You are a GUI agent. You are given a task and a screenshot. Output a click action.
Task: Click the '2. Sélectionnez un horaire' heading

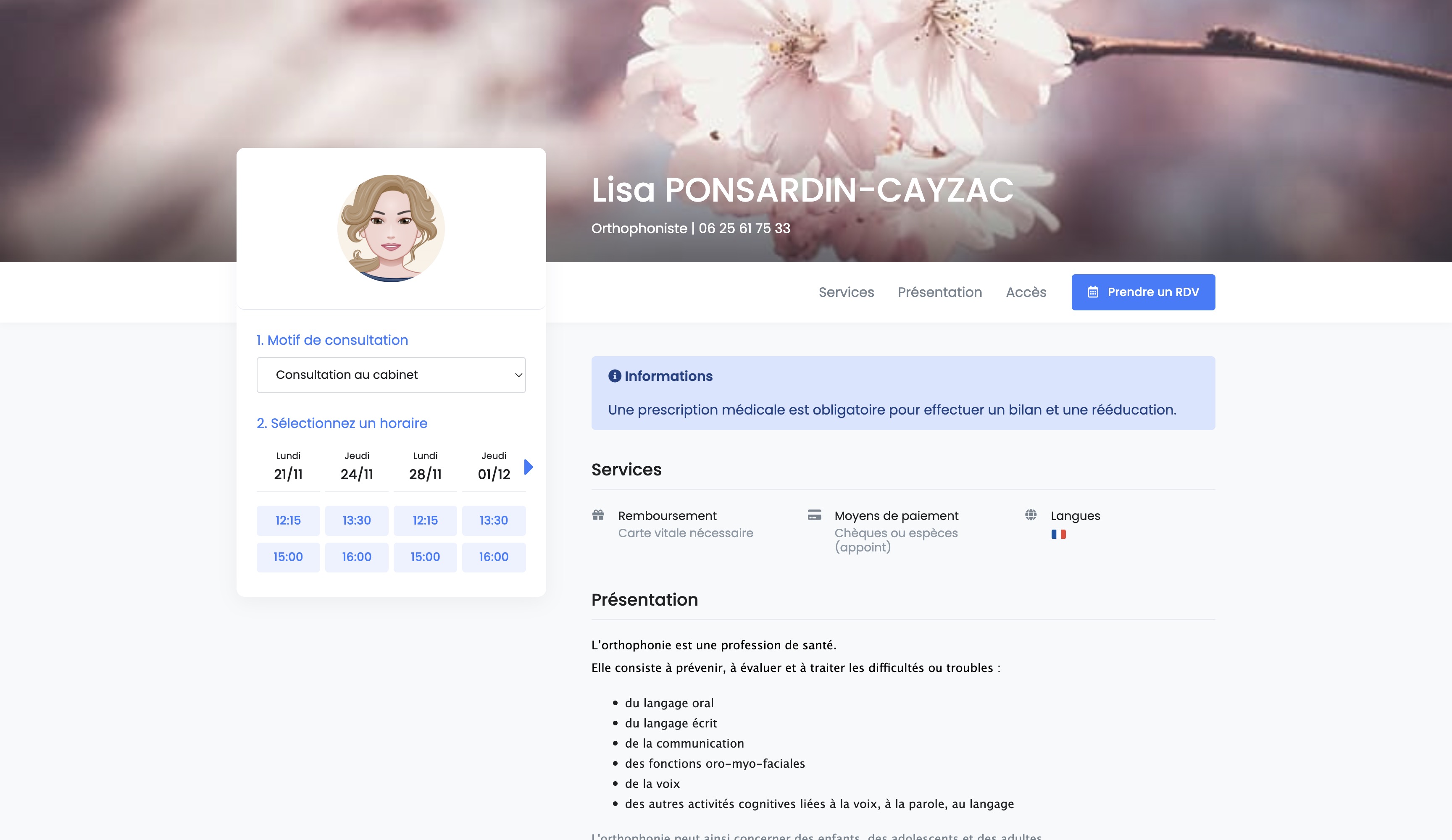[x=342, y=423]
